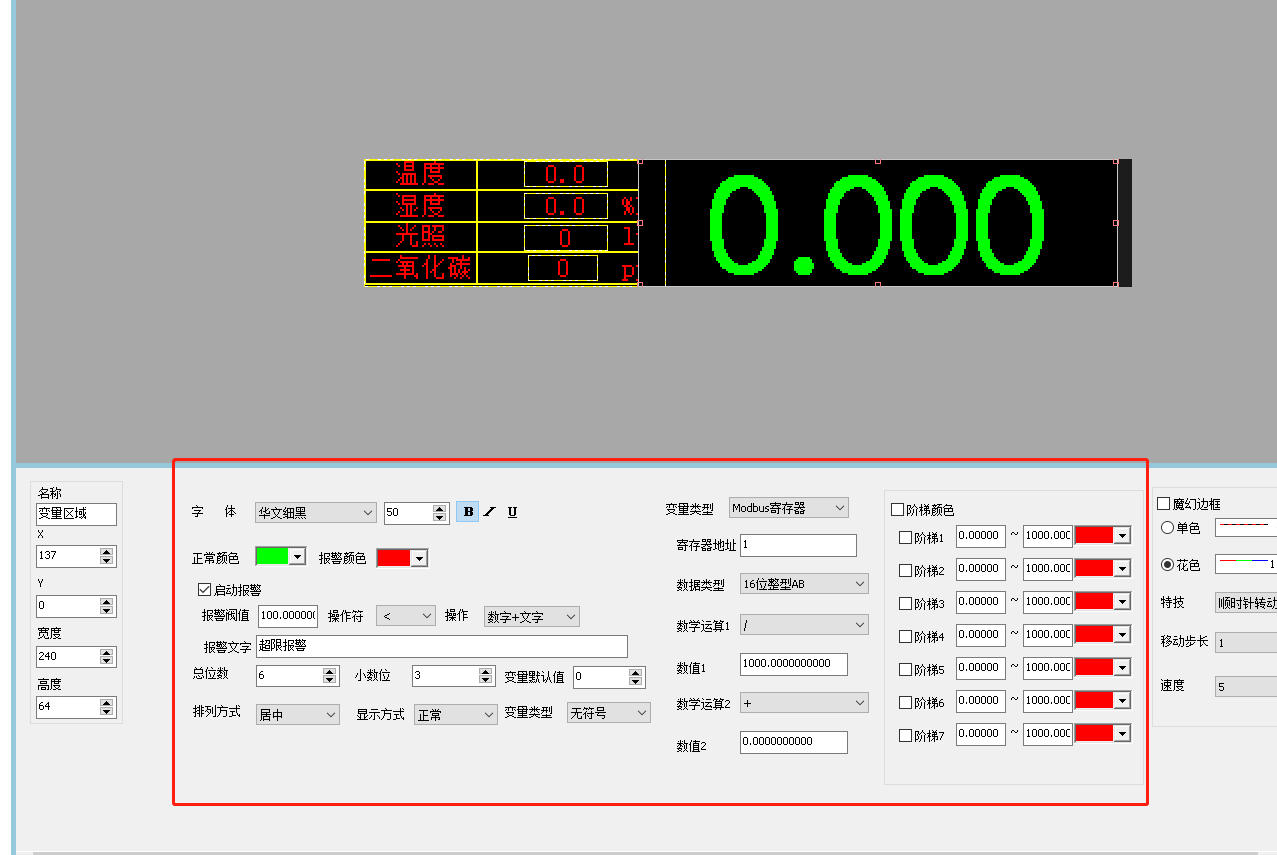Viewport: 1277px width, 855px height.
Task: Open the 阶梯4 red color swatch
Action: click(x=1103, y=634)
